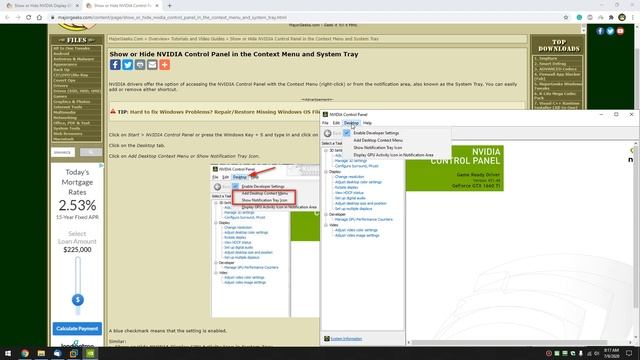Image resolution: width=640 pixels, height=360 pixels.
Task: Click the teal extension icon in Chrome toolbar
Action: pos(579,18)
